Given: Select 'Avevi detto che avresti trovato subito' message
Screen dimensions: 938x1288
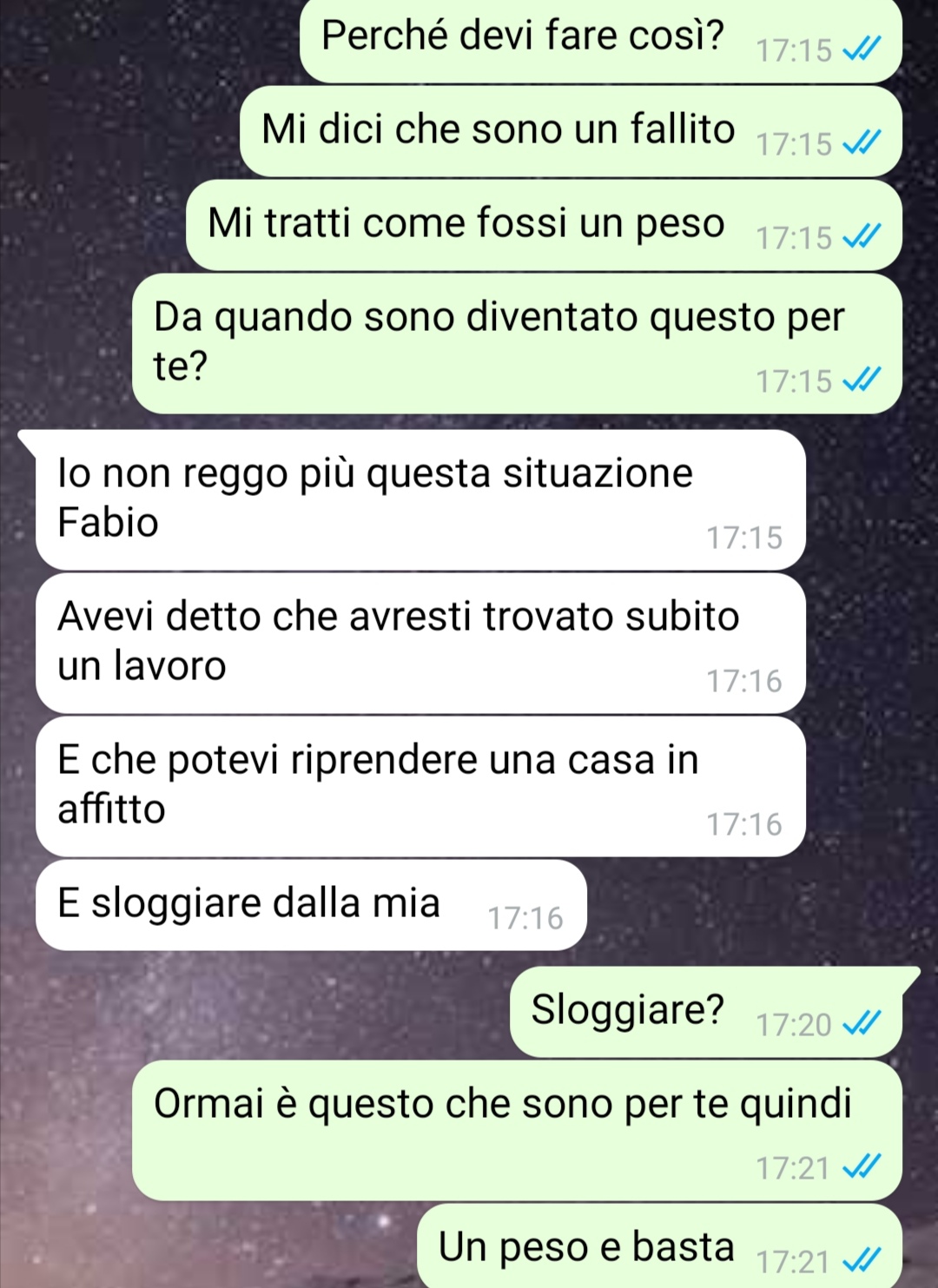Looking at the screenshot, I should click(x=420, y=644).
